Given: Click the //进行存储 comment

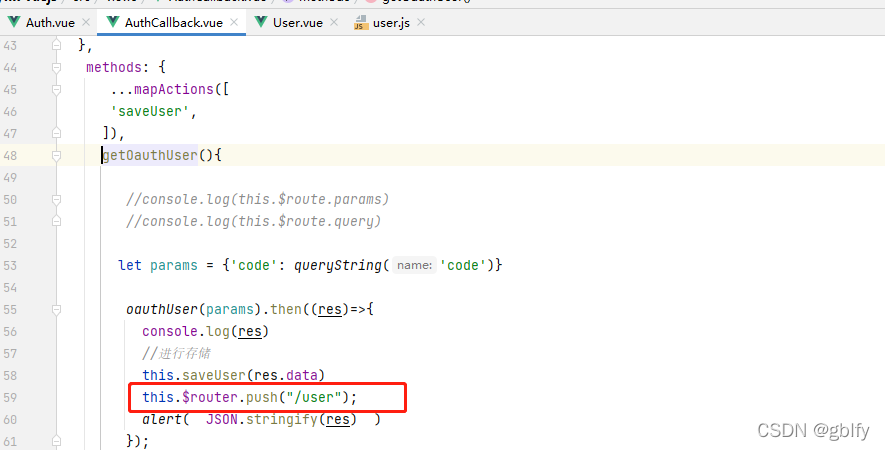Looking at the screenshot, I should click(x=177, y=353).
